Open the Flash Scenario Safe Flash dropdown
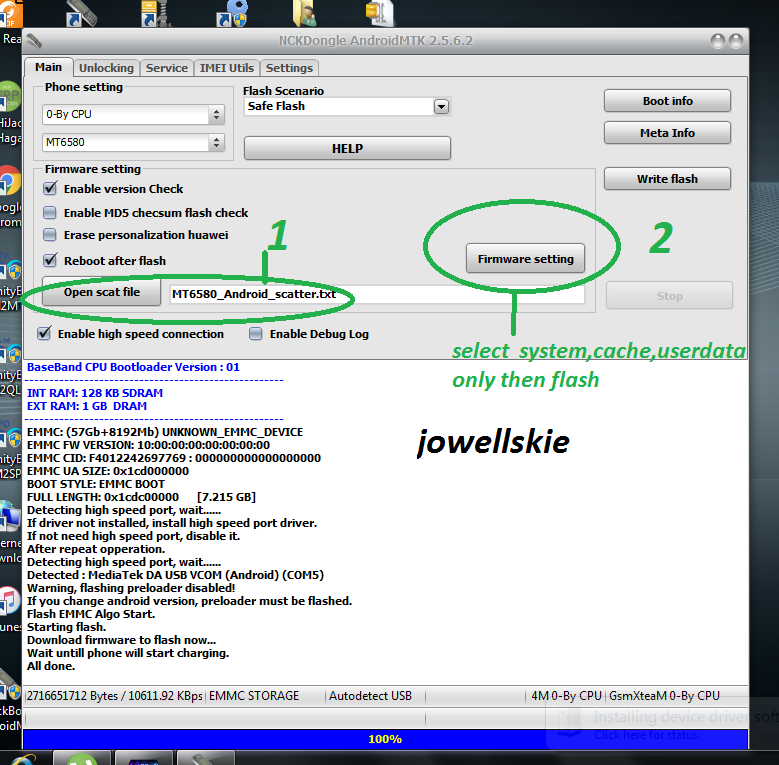Screen dimensions: 779x765 coord(441,106)
